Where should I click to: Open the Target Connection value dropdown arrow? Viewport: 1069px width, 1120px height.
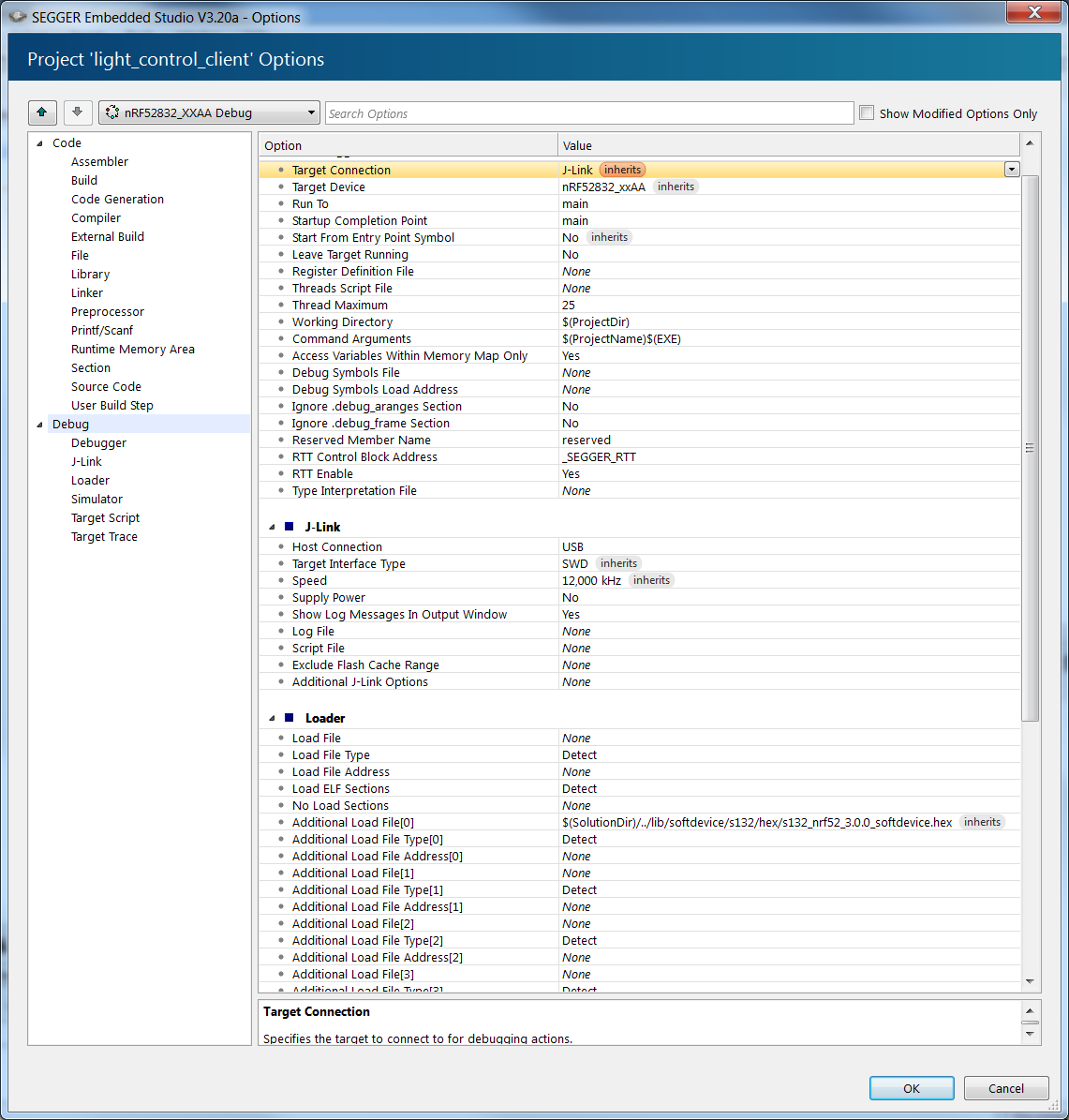pos(1012,170)
